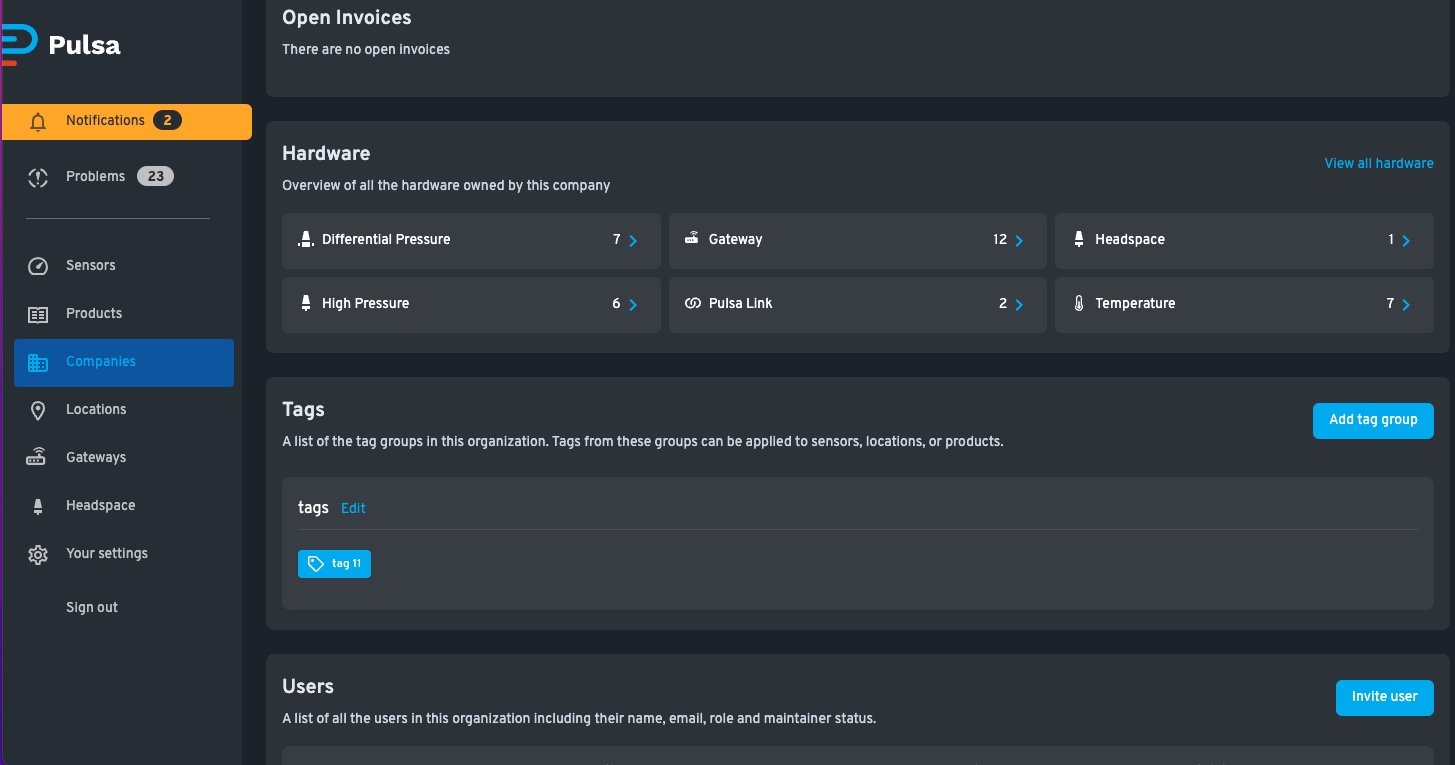This screenshot has height=765, width=1455.
Task: Click the Temperature count 7
Action: [1390, 303]
